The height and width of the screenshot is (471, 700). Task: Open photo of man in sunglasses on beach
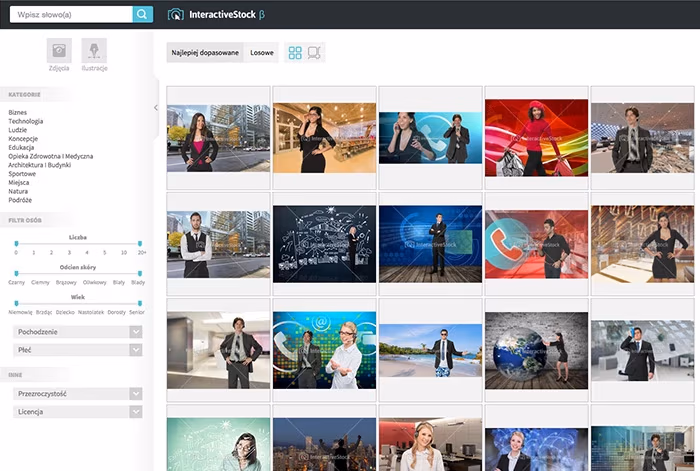tap(430, 350)
